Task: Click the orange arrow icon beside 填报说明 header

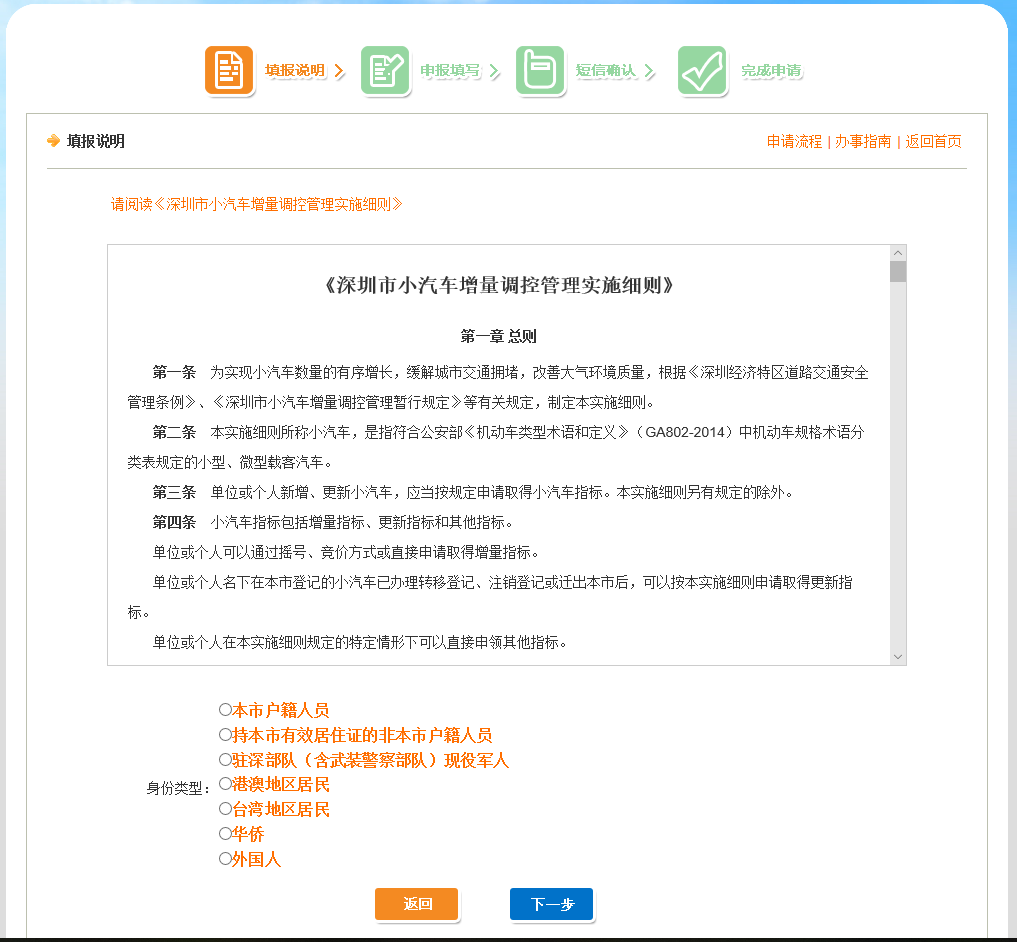Action: [x=52, y=141]
